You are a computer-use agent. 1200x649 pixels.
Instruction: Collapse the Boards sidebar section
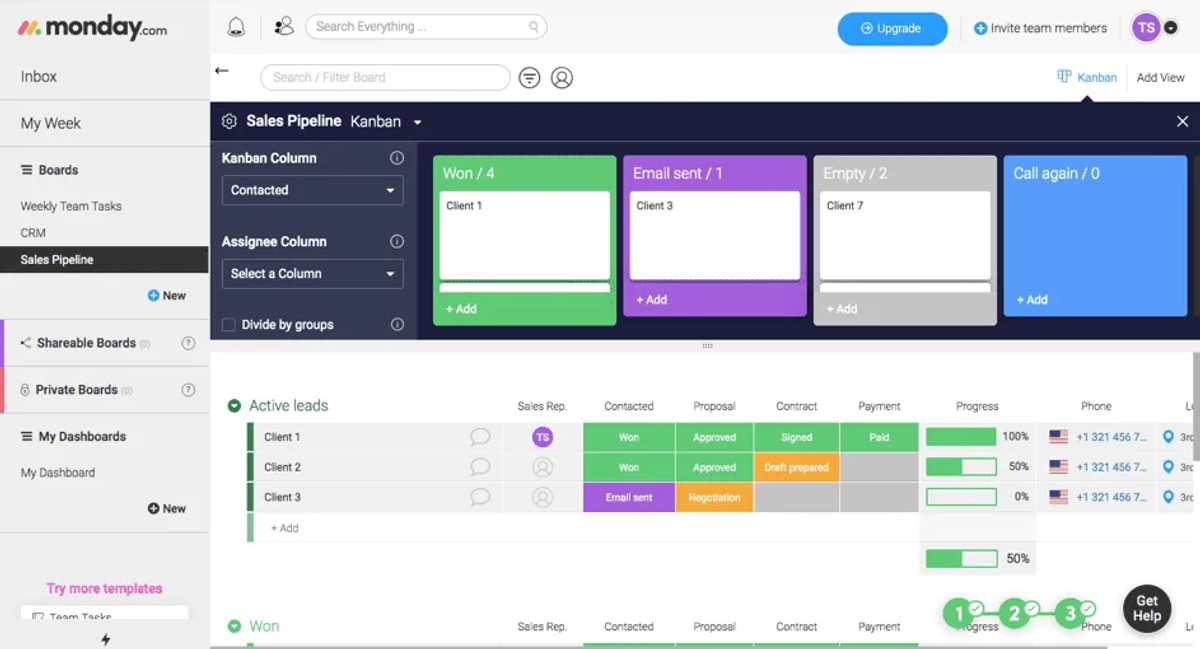[x=48, y=170]
